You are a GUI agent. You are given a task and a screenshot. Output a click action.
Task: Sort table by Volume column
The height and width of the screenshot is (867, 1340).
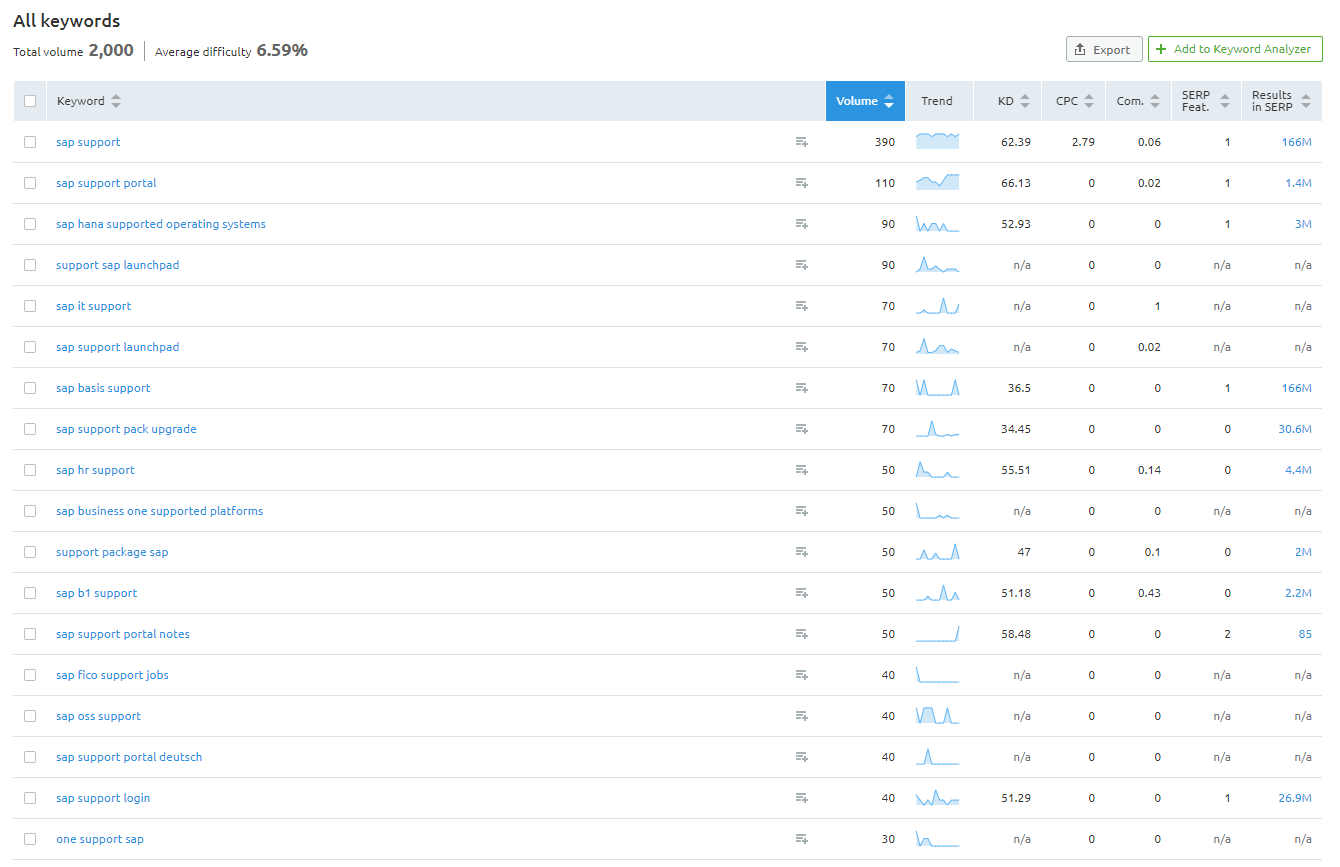click(x=865, y=101)
